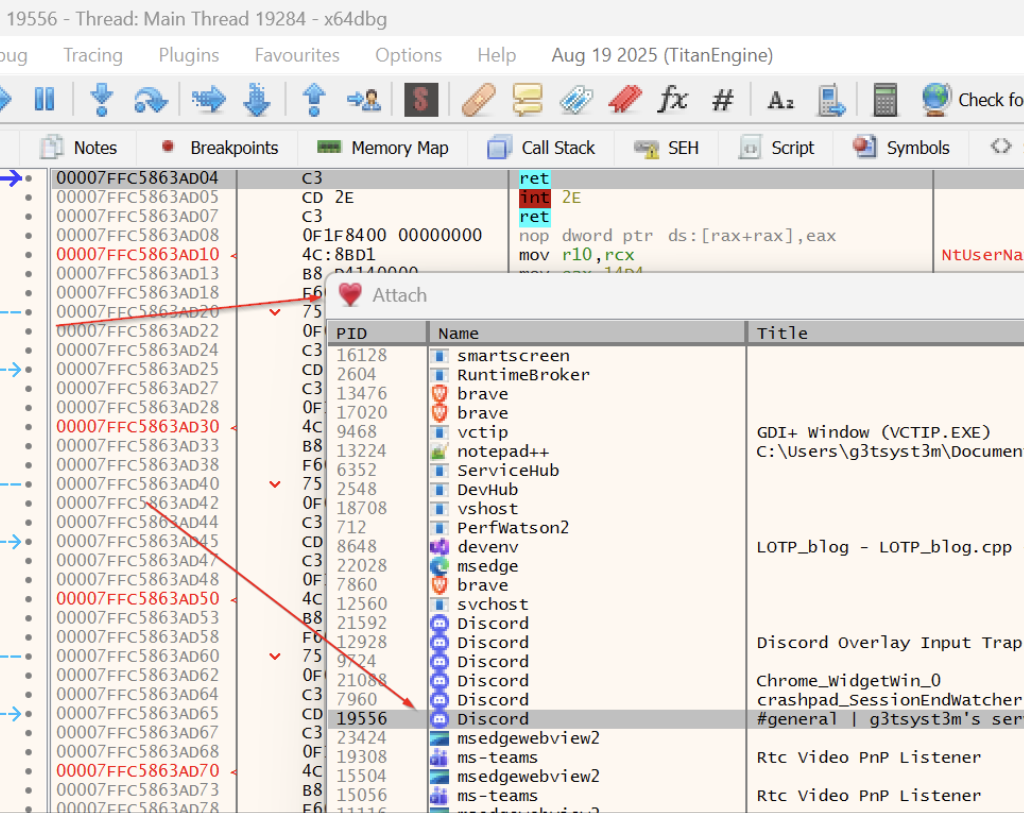1024x813 pixels.
Task: Open the Patches bandage icon
Action: pos(478,99)
